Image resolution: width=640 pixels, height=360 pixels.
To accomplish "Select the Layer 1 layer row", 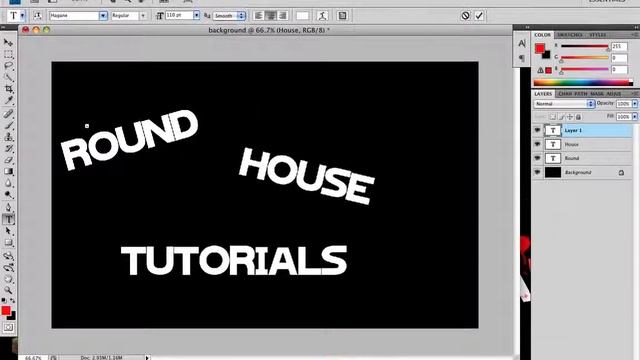I will pyautogui.click(x=582, y=130).
